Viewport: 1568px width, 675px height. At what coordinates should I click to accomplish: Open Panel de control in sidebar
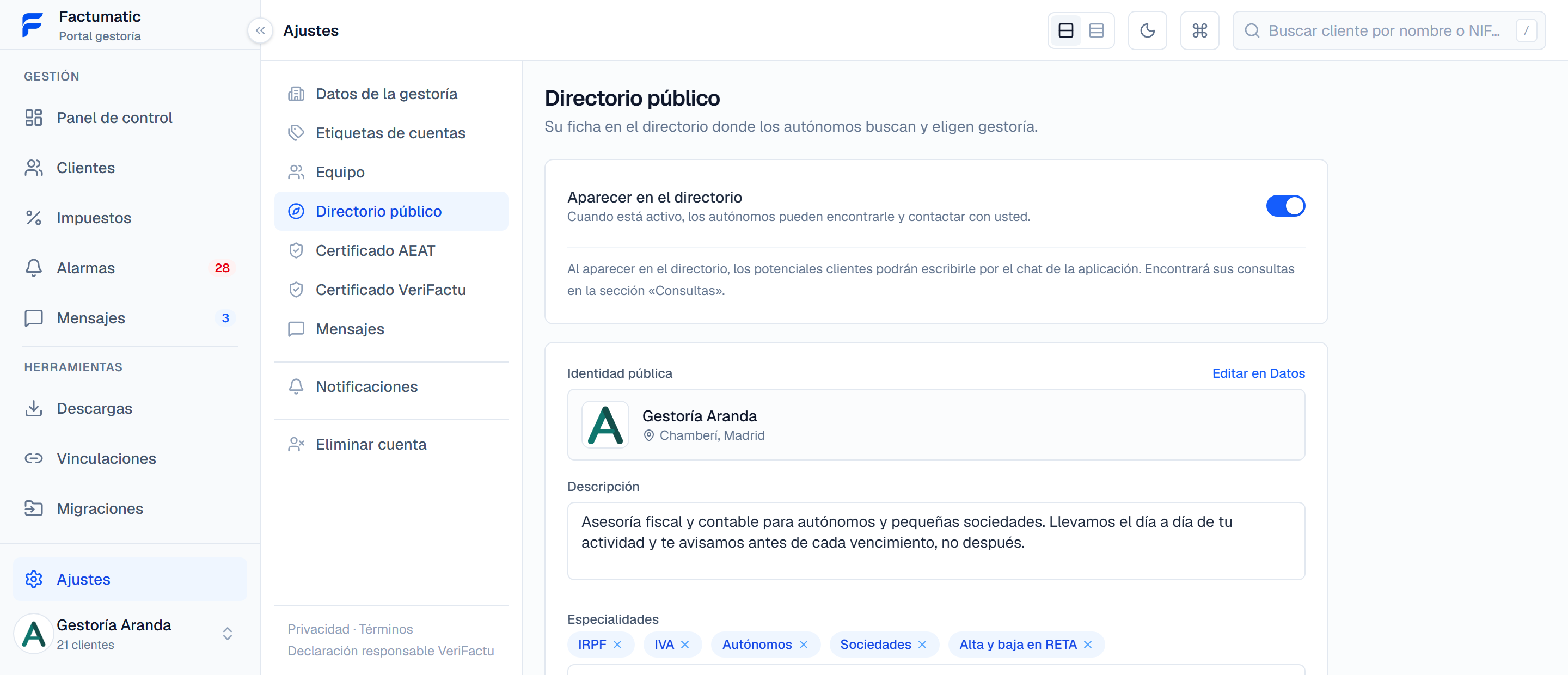(130, 118)
